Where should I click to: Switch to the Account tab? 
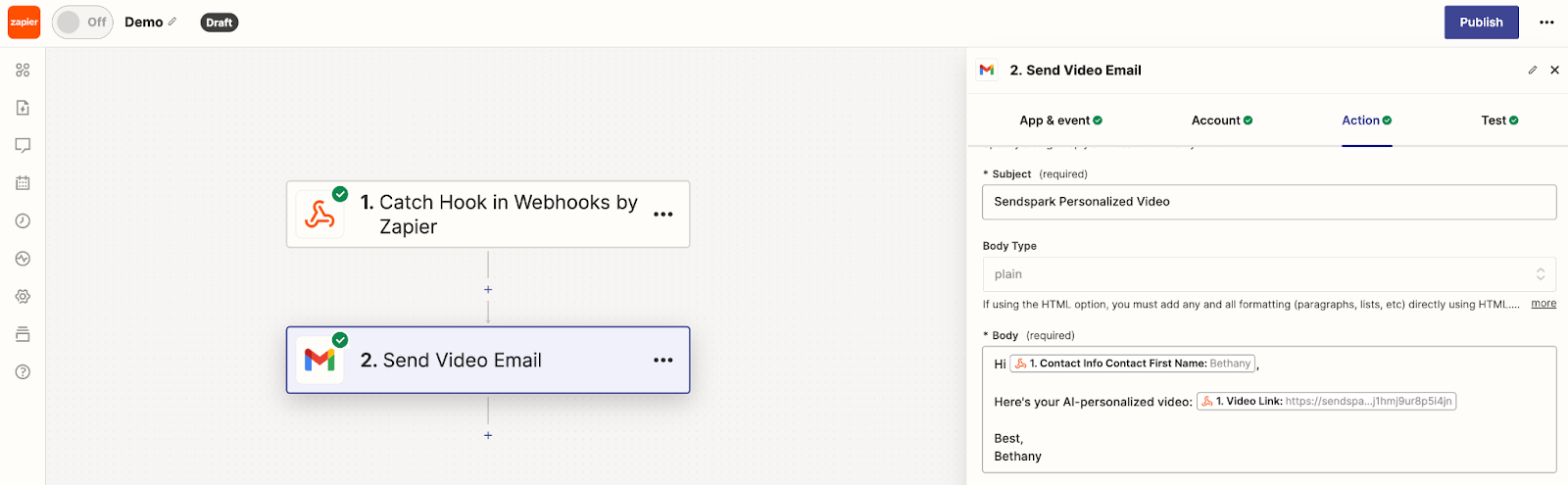tap(1221, 121)
